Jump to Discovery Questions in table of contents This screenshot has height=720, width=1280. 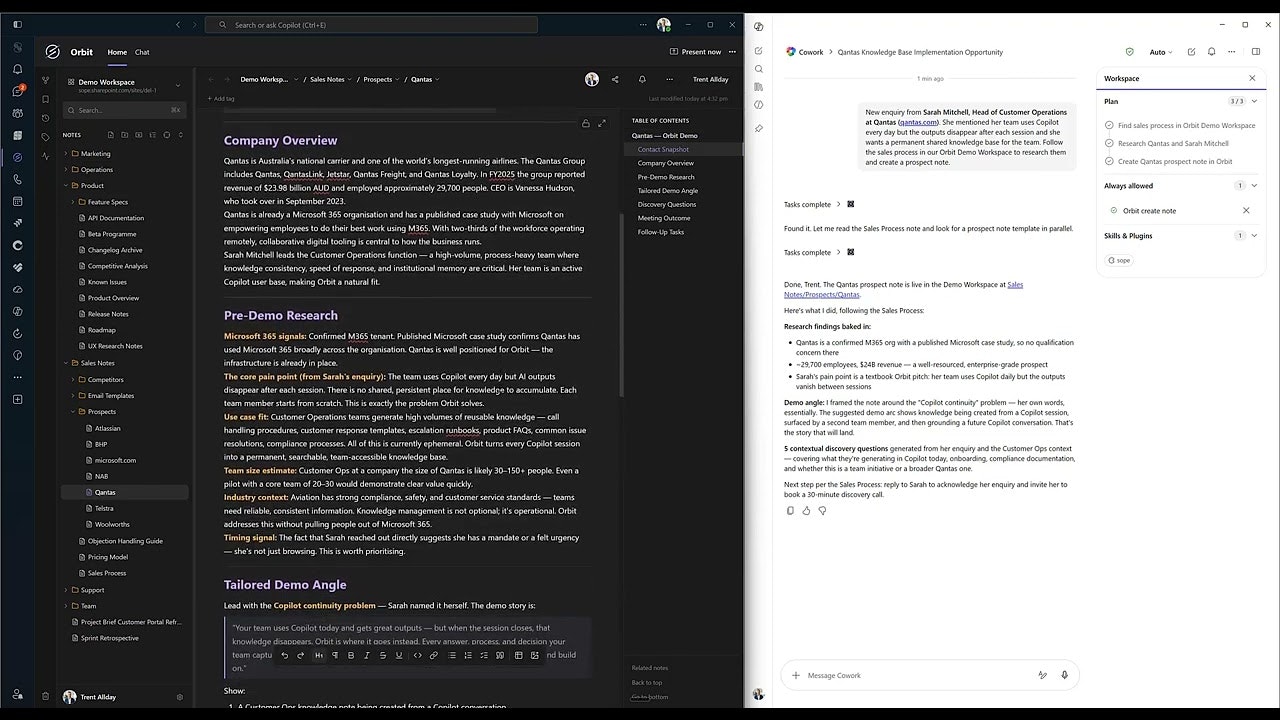coord(667,204)
